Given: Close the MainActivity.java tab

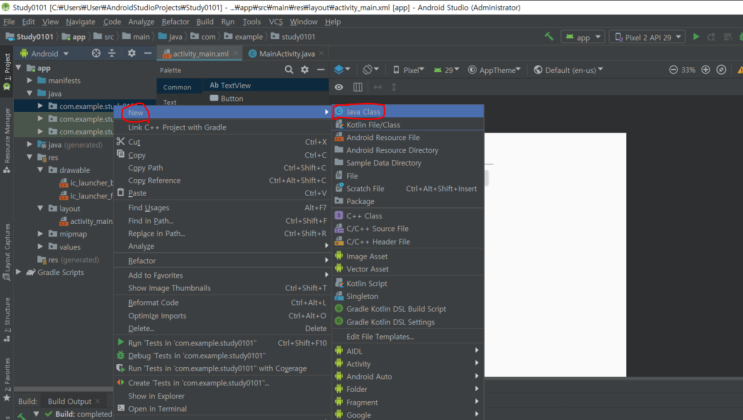Looking at the screenshot, I should (321, 54).
